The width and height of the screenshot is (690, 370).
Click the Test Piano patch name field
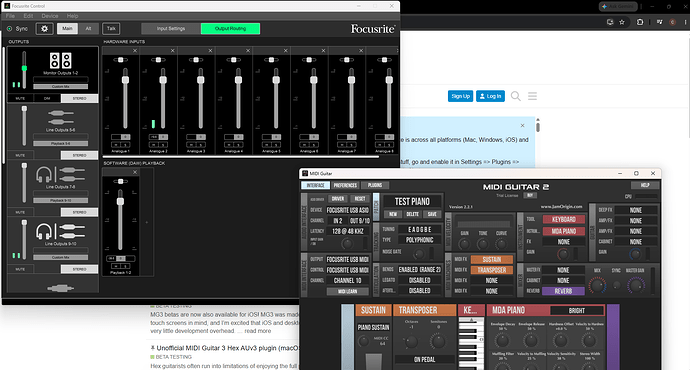[x=412, y=201]
